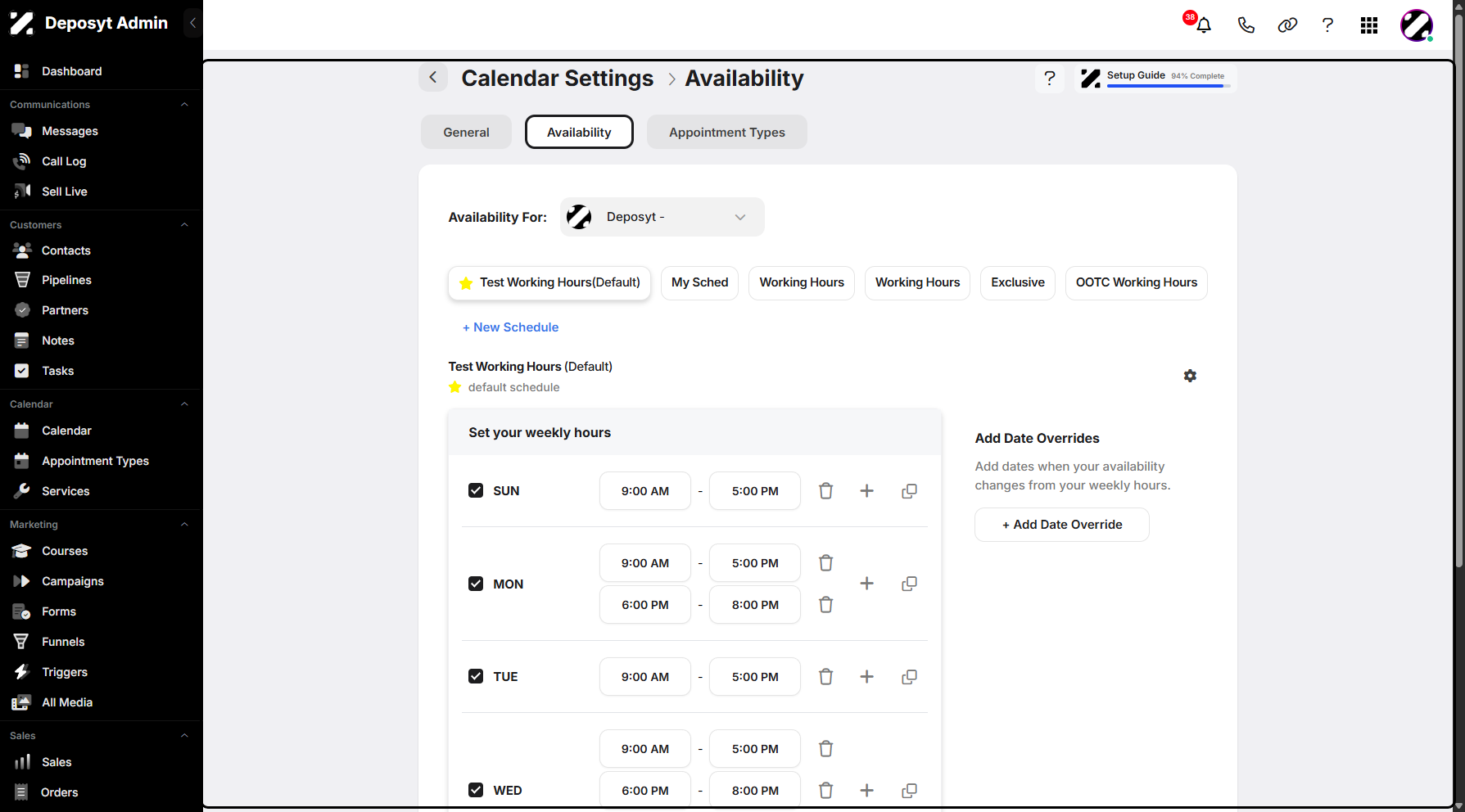Open schedule settings gear icon
The width and height of the screenshot is (1465, 812).
tap(1190, 376)
